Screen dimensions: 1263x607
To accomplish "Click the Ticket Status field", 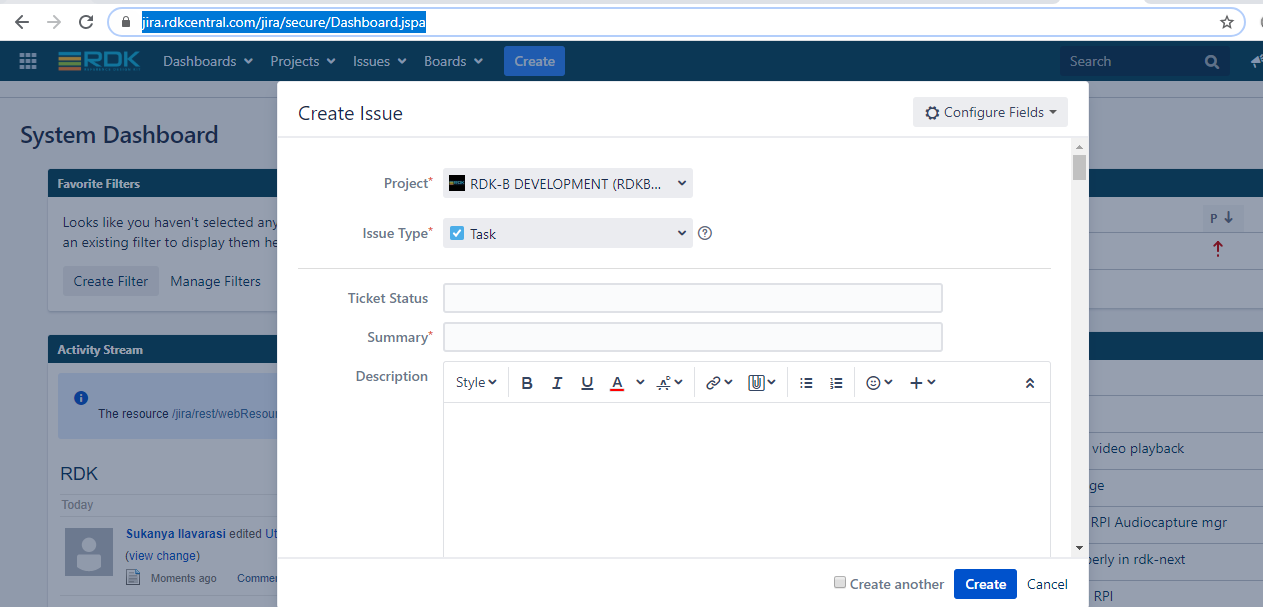I will (x=693, y=298).
